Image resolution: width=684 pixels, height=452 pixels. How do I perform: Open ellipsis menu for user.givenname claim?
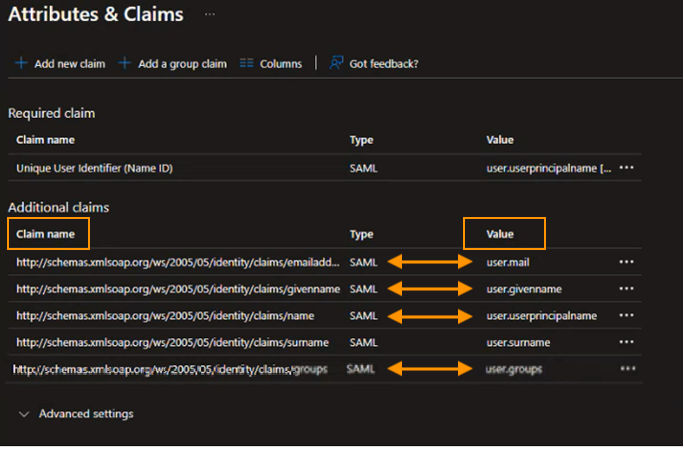coord(627,289)
